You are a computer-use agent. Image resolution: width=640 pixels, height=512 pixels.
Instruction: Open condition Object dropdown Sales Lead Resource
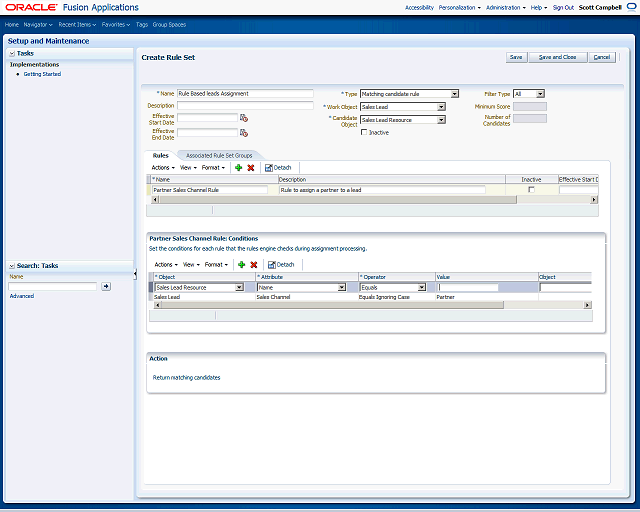click(x=240, y=287)
